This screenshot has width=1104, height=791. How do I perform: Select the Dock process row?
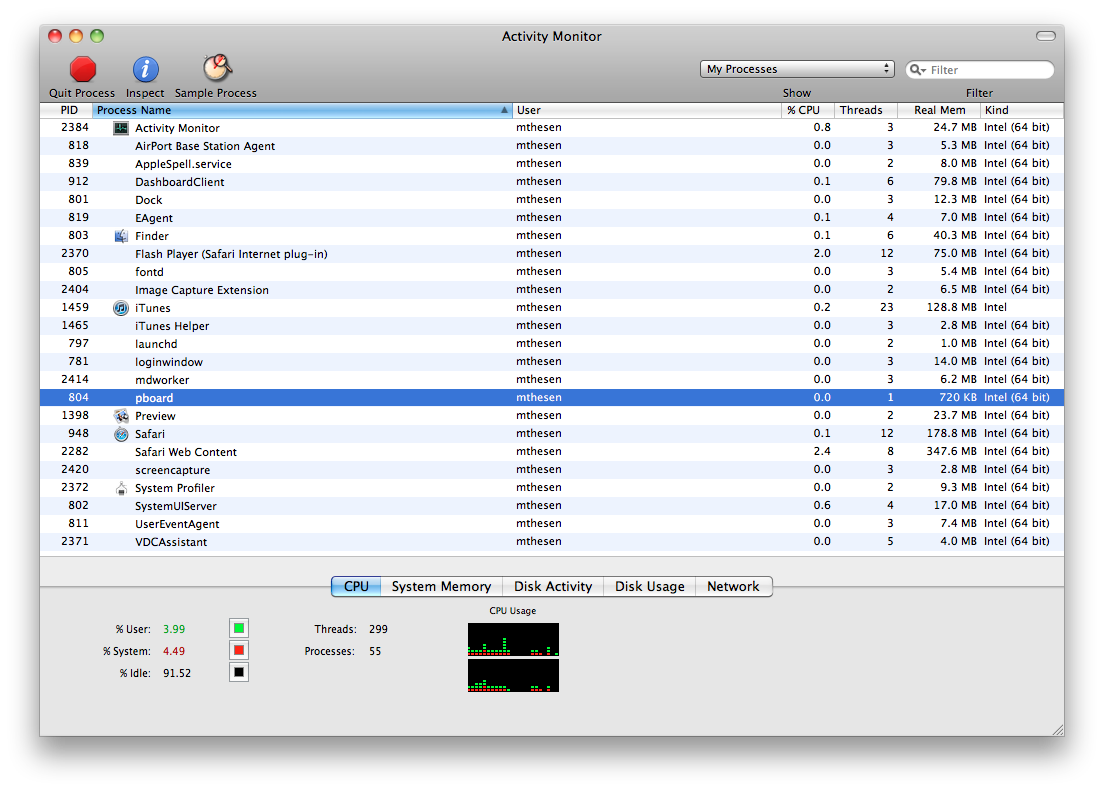552,199
